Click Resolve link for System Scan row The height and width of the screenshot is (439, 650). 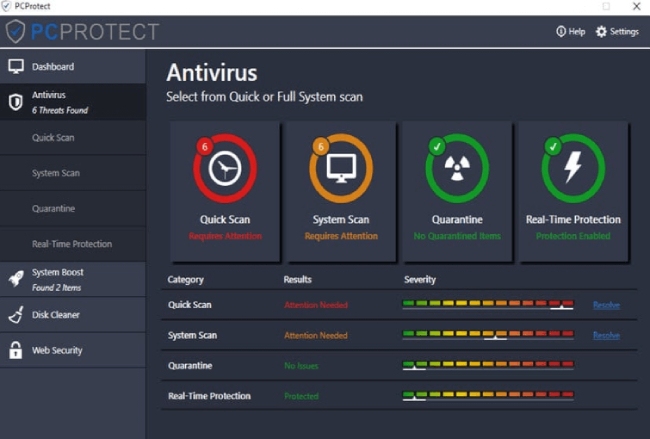[x=606, y=335]
